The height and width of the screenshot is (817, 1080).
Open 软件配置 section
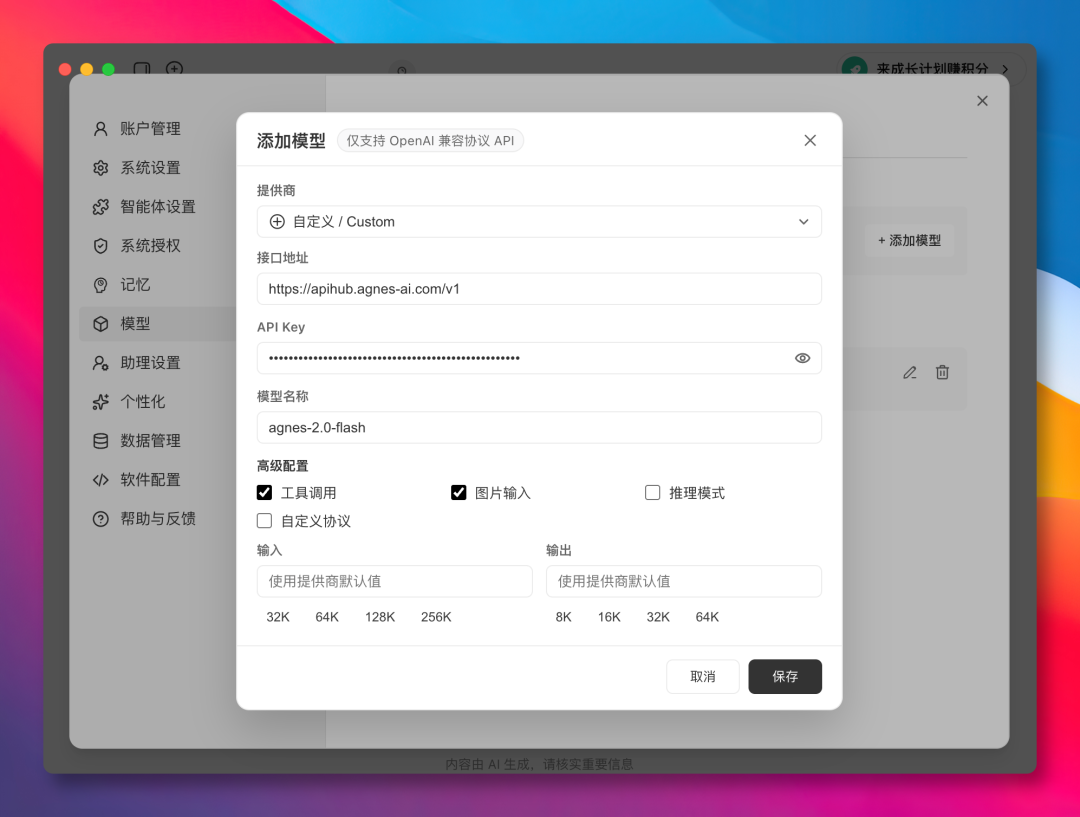click(x=150, y=479)
